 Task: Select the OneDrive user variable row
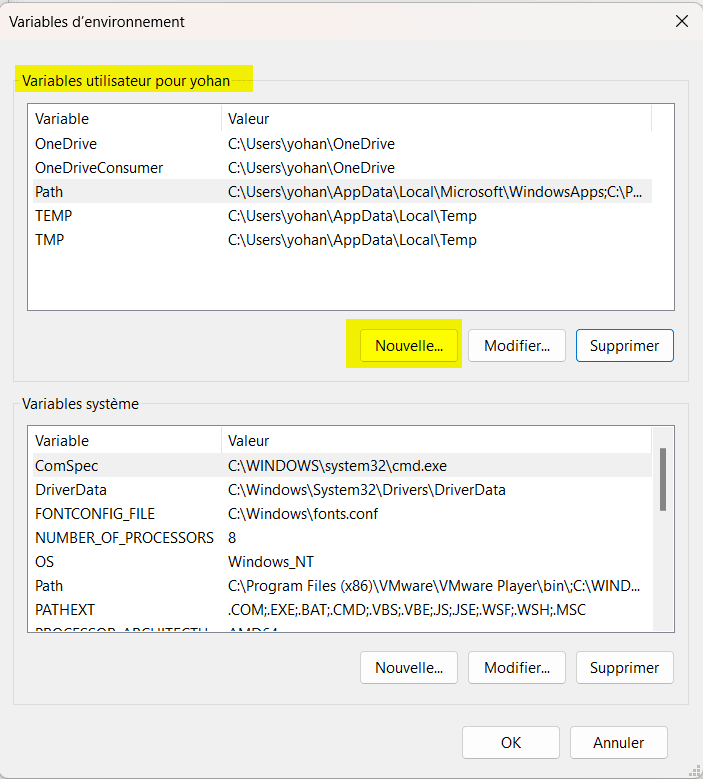[x=66, y=144]
